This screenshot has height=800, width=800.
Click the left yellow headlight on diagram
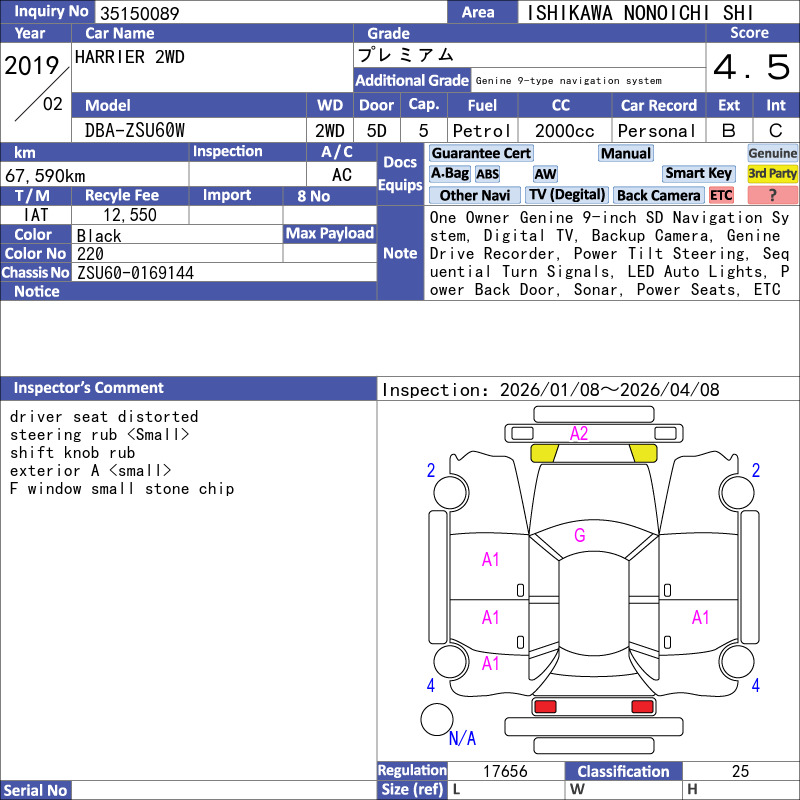(x=544, y=453)
